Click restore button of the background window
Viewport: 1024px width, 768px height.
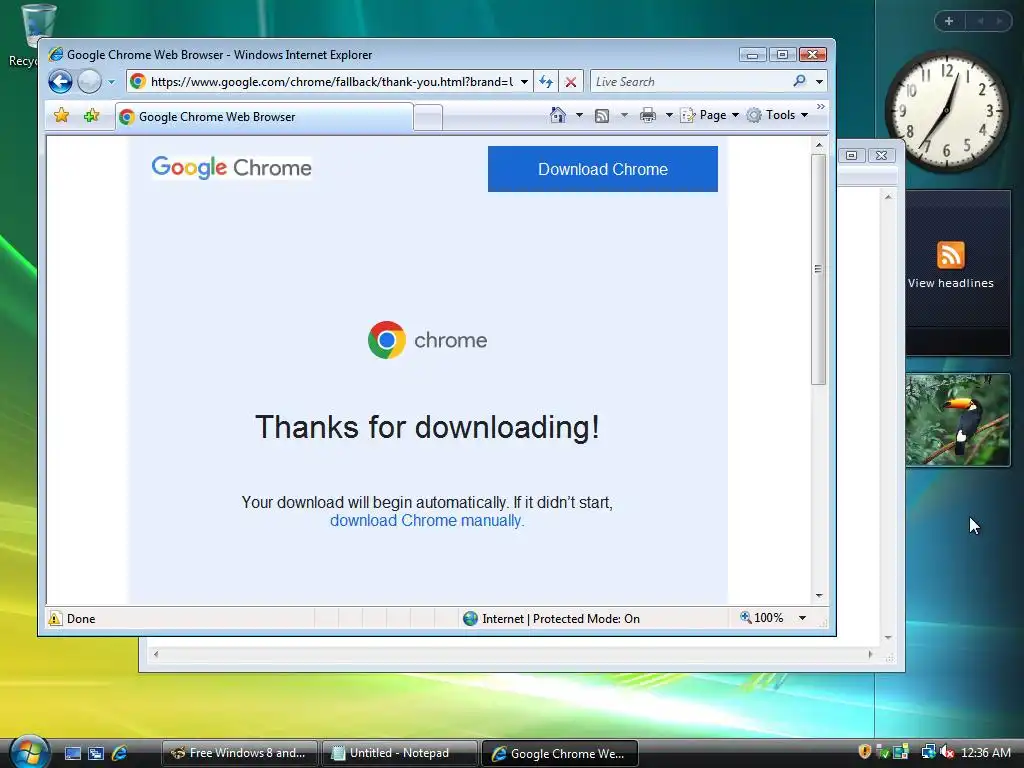(852, 155)
